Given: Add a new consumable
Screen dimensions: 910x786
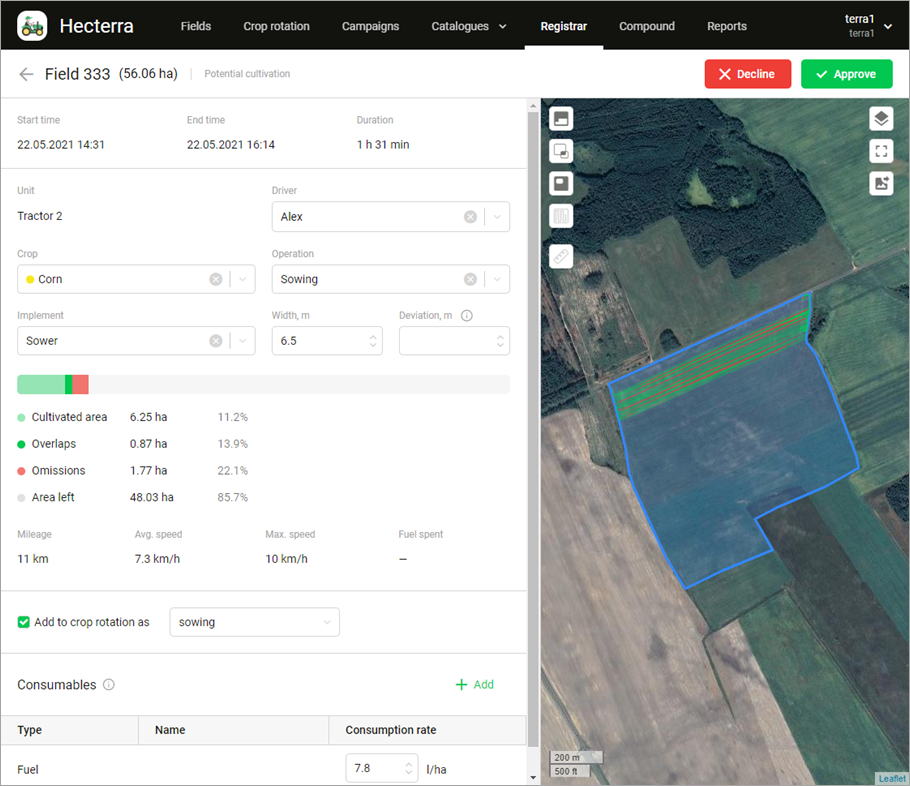Looking at the screenshot, I should pos(474,685).
